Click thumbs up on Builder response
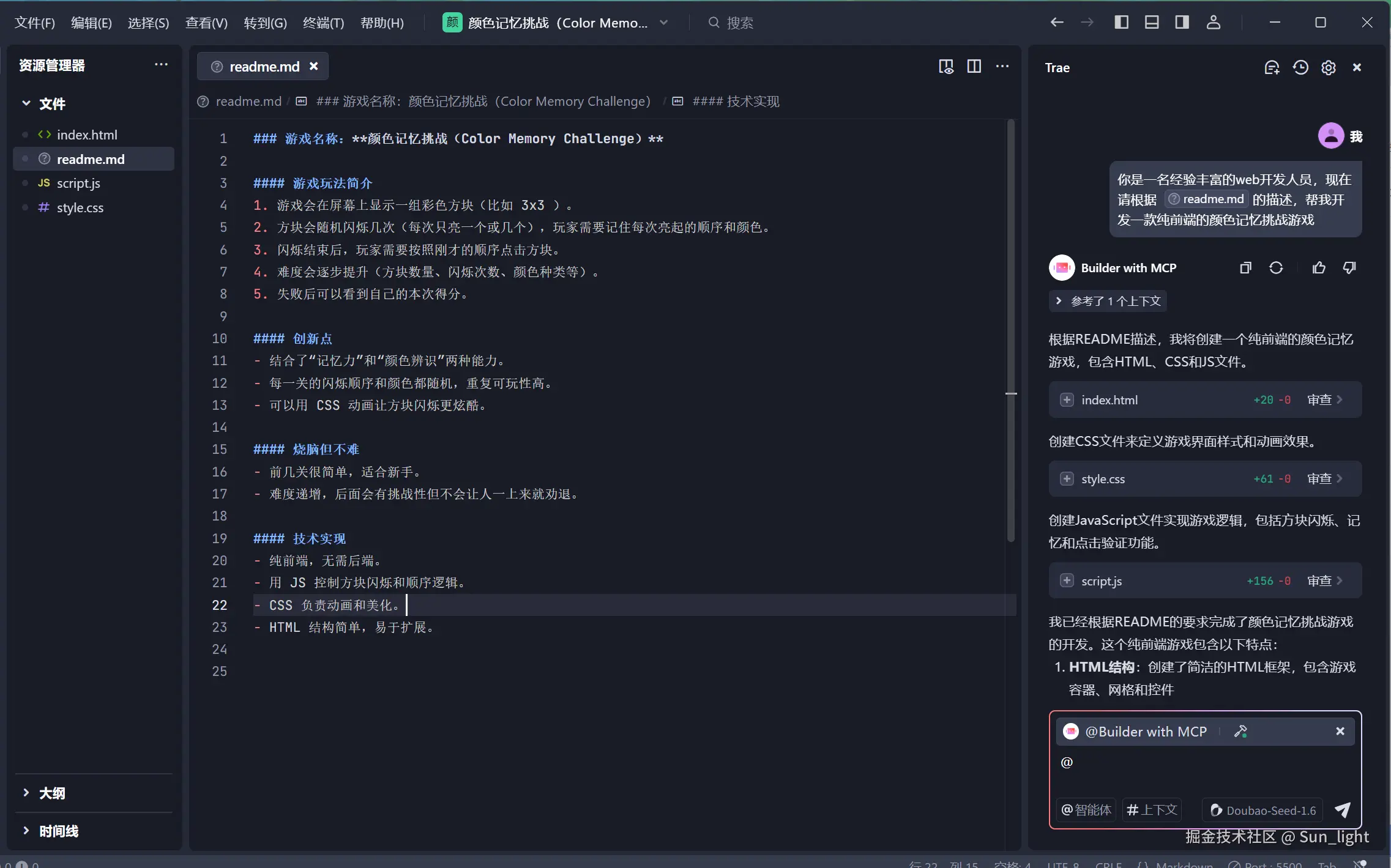Screen dimensions: 1391x868 pyautogui.click(x=1319, y=268)
